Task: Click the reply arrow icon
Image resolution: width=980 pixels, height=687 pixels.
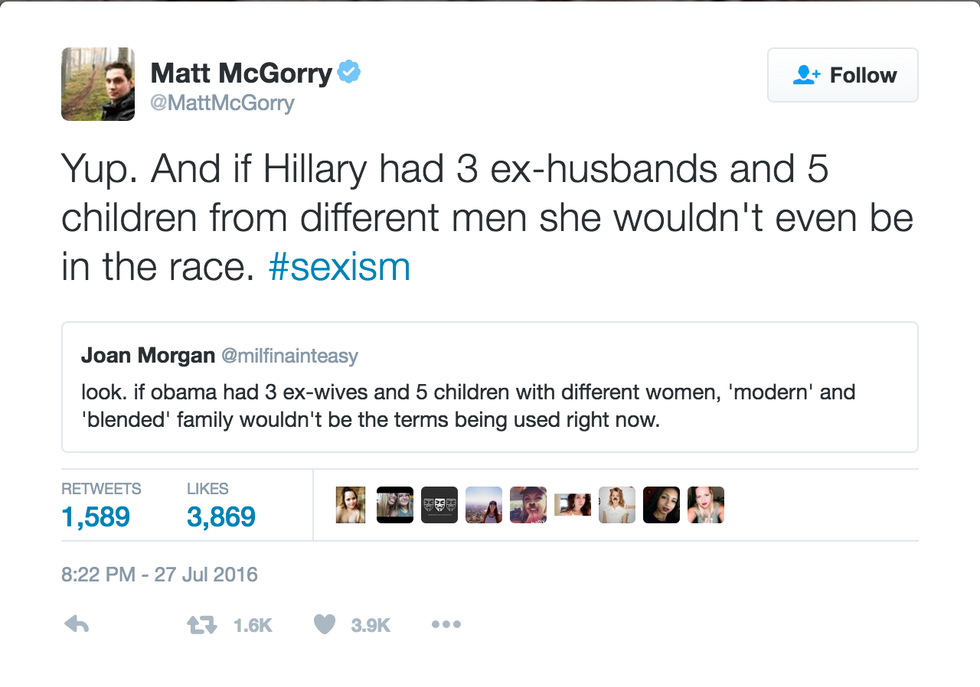Action: click(x=77, y=624)
